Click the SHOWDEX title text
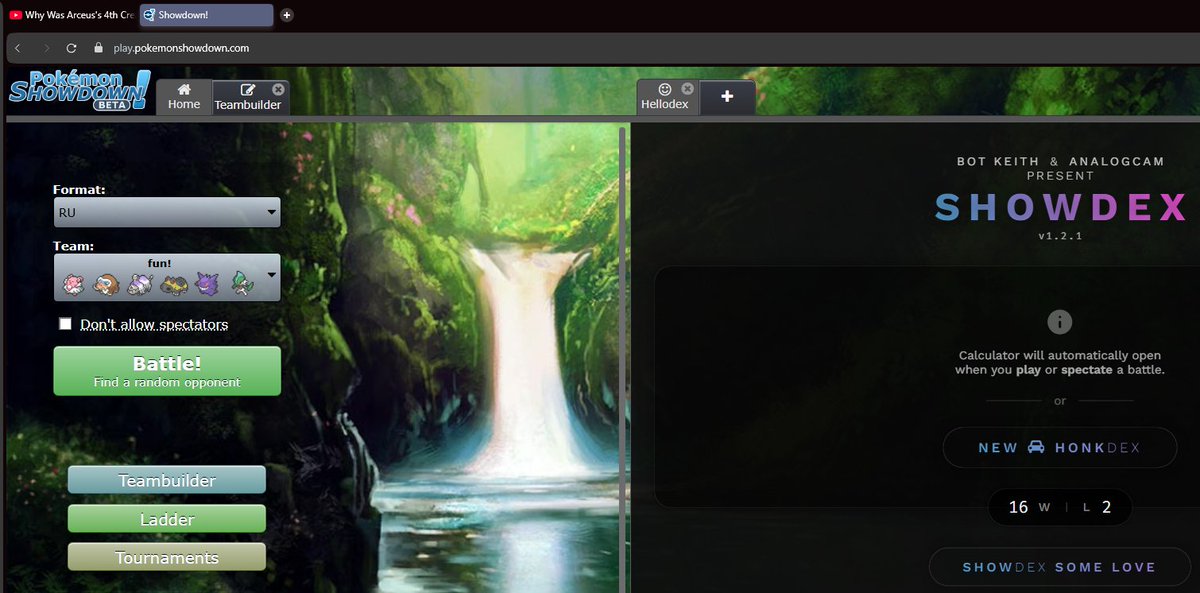 pos(1061,207)
